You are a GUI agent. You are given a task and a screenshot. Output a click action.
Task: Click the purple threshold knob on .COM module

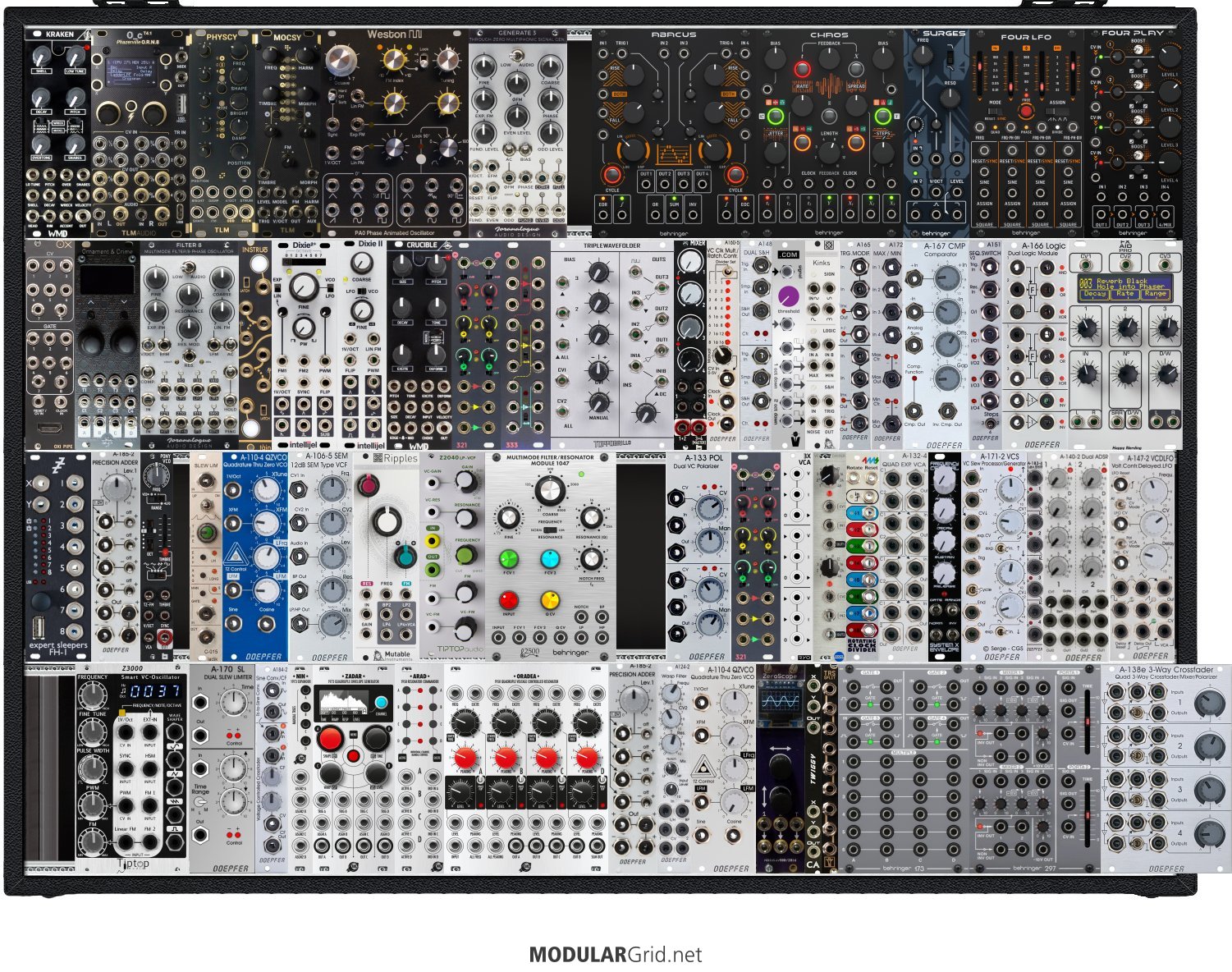pyautogui.click(x=789, y=296)
